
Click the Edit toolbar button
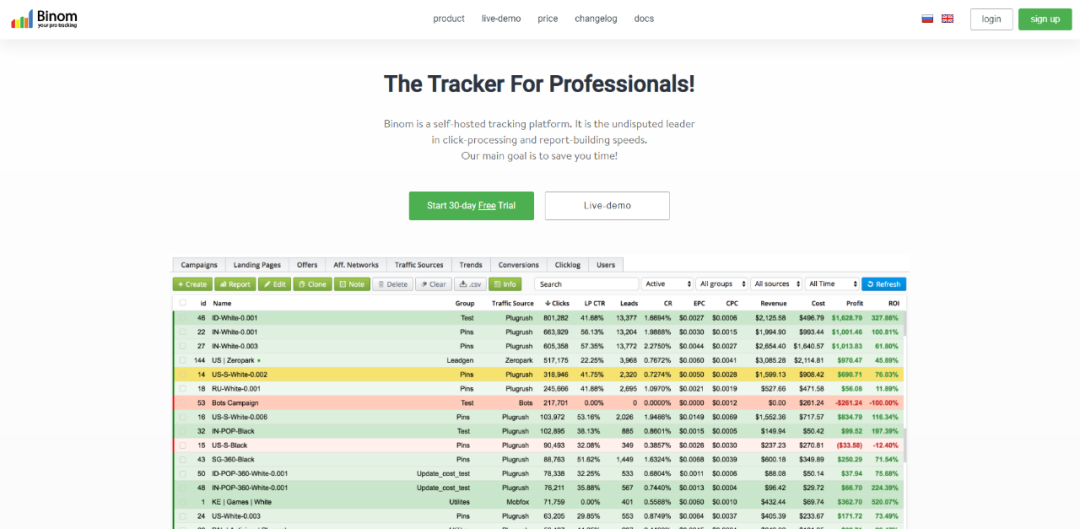tap(274, 284)
